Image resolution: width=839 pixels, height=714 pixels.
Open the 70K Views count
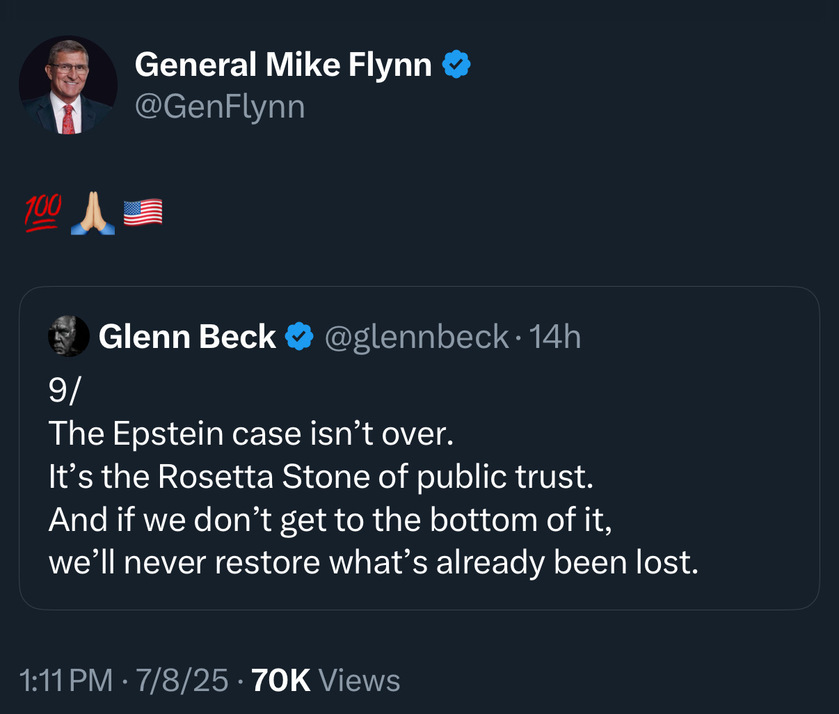click(x=325, y=680)
